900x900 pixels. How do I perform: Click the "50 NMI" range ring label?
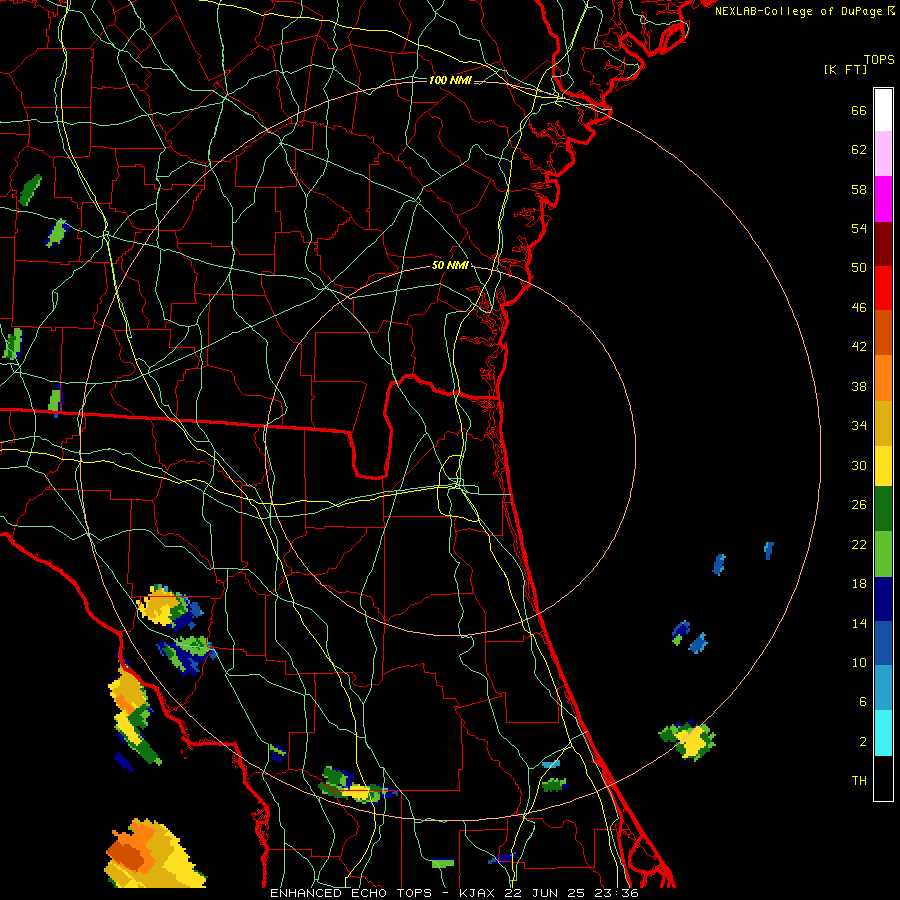coord(450,265)
